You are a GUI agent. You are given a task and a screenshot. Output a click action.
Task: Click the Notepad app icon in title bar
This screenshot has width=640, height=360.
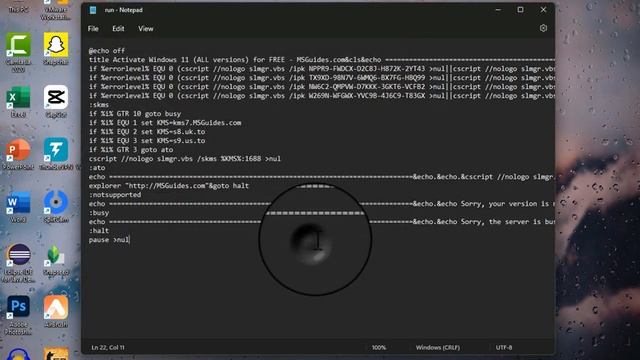[x=93, y=10]
